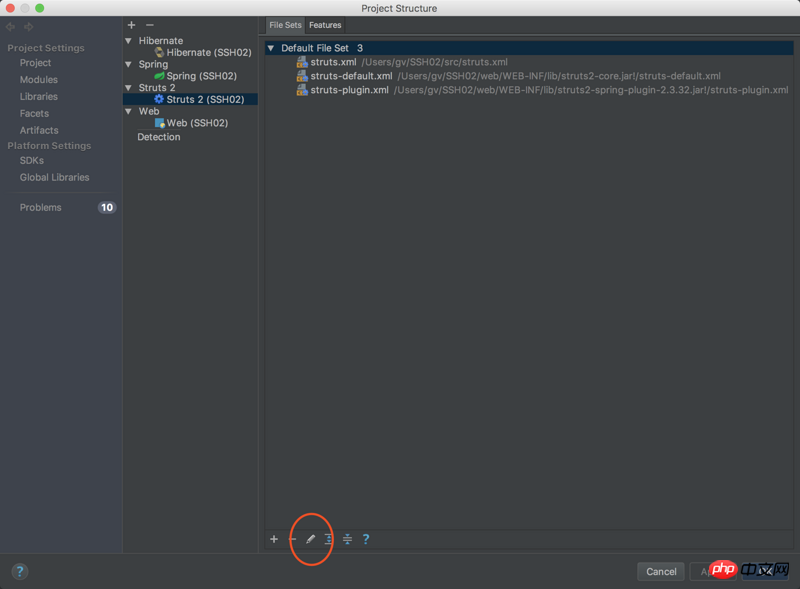Collapse the Default File Set node
The width and height of the screenshot is (800, 589).
tap(271, 48)
